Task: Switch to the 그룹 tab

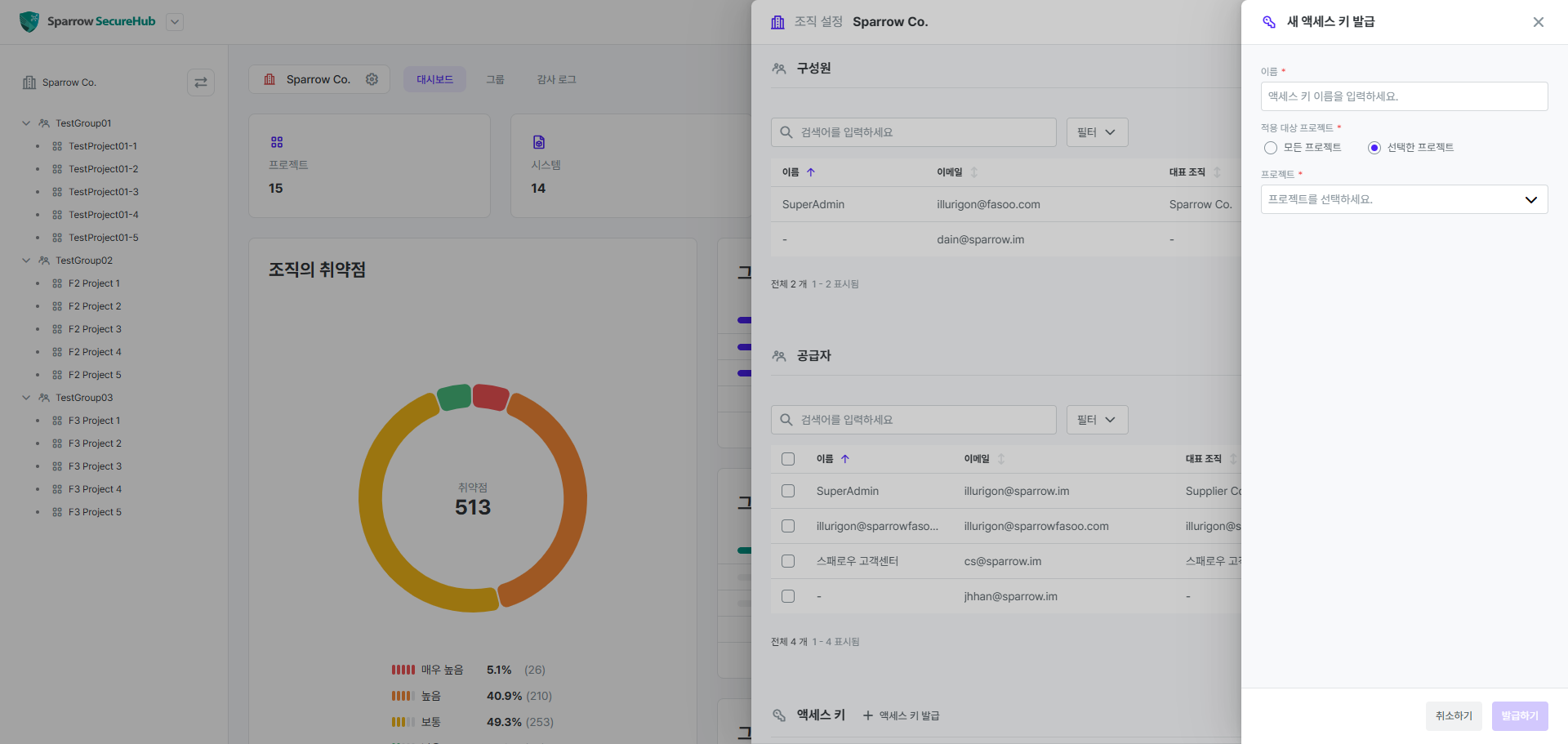Action: tap(495, 79)
